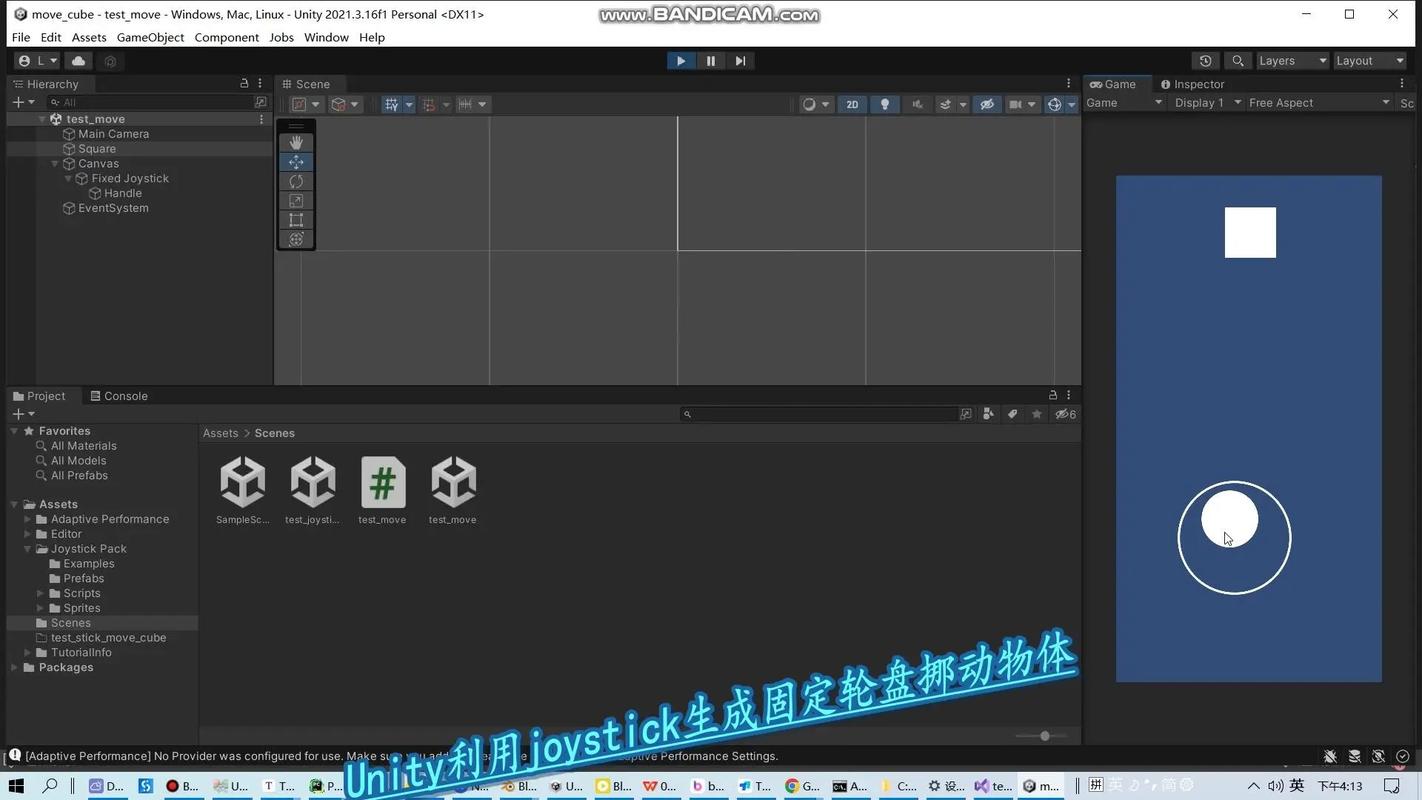Focus the Project search field

[x=818, y=414]
